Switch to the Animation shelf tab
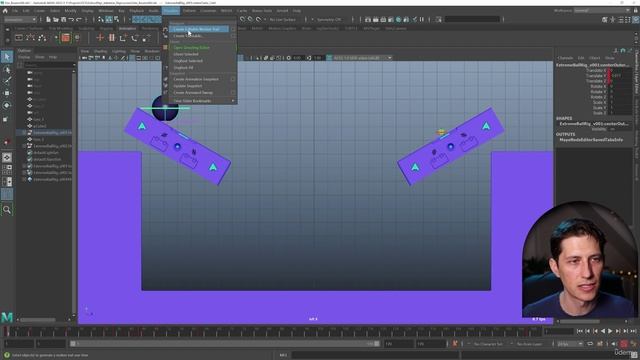Viewport: 640px width, 360px height. click(127, 29)
